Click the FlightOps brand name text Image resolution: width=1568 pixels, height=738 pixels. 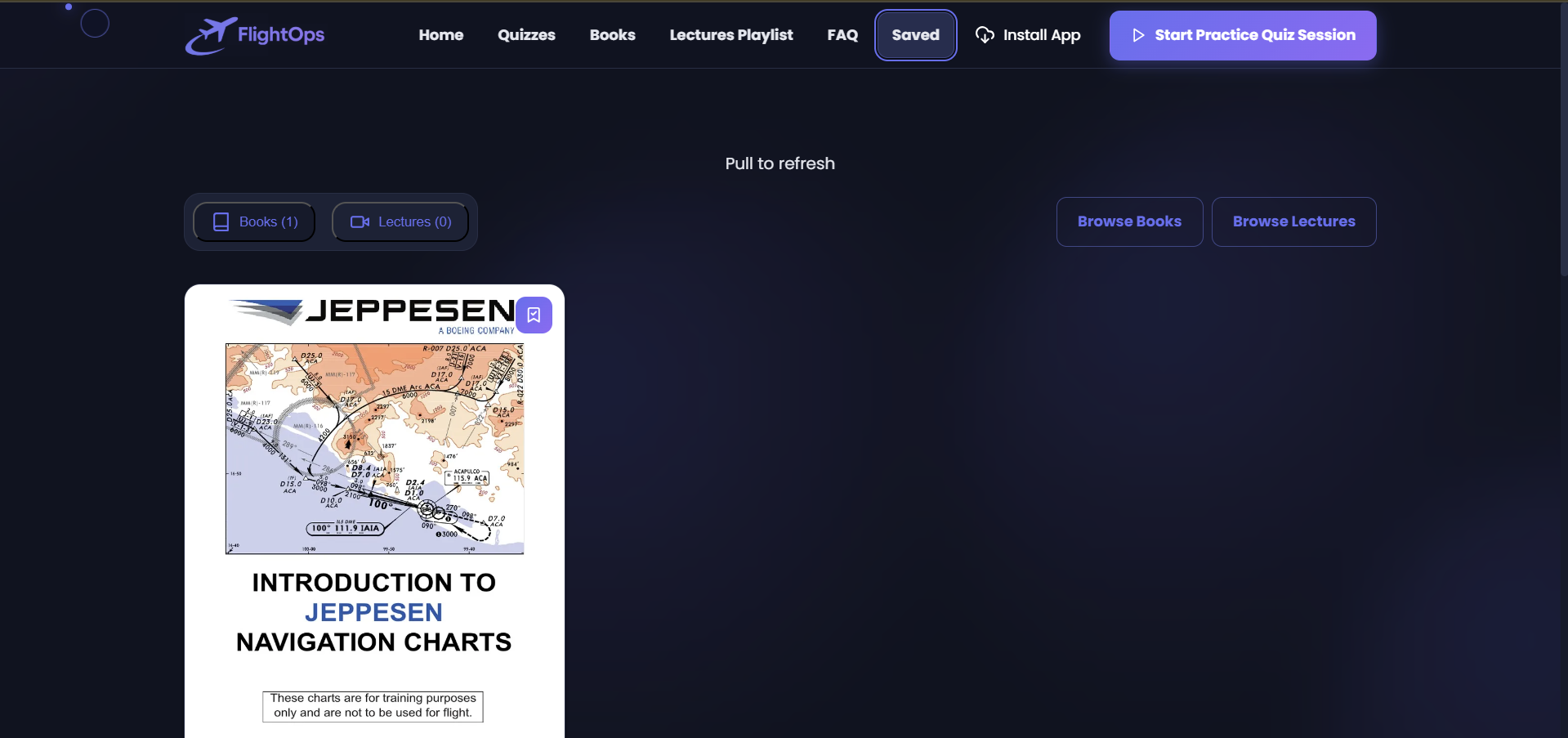281,34
